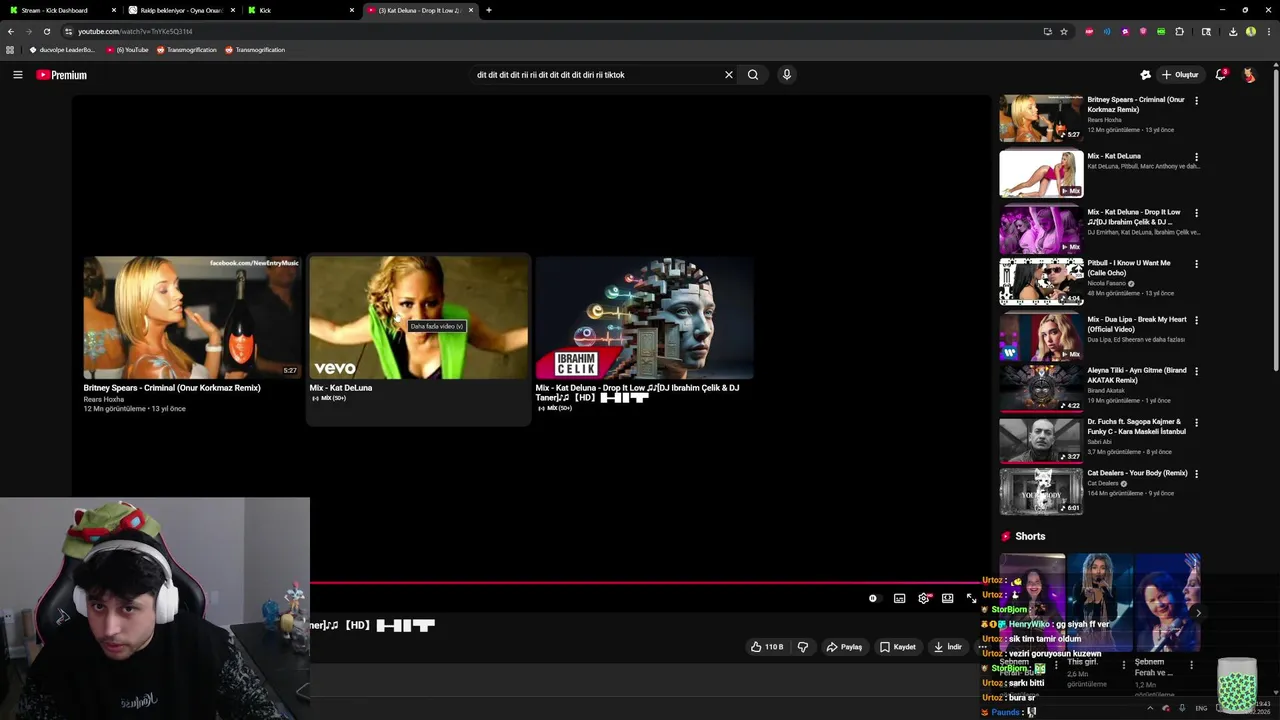Download the video with İndir
Image resolution: width=1280 pixels, height=720 pixels.
947,647
